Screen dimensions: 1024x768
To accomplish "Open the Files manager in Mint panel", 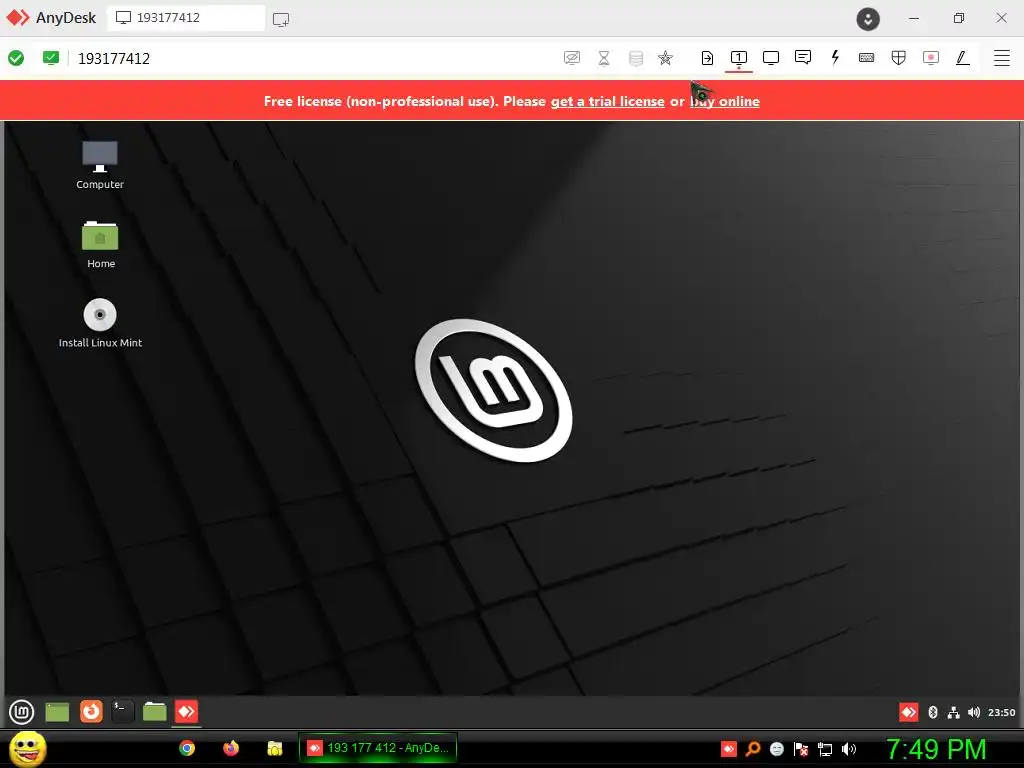I will click(x=155, y=711).
